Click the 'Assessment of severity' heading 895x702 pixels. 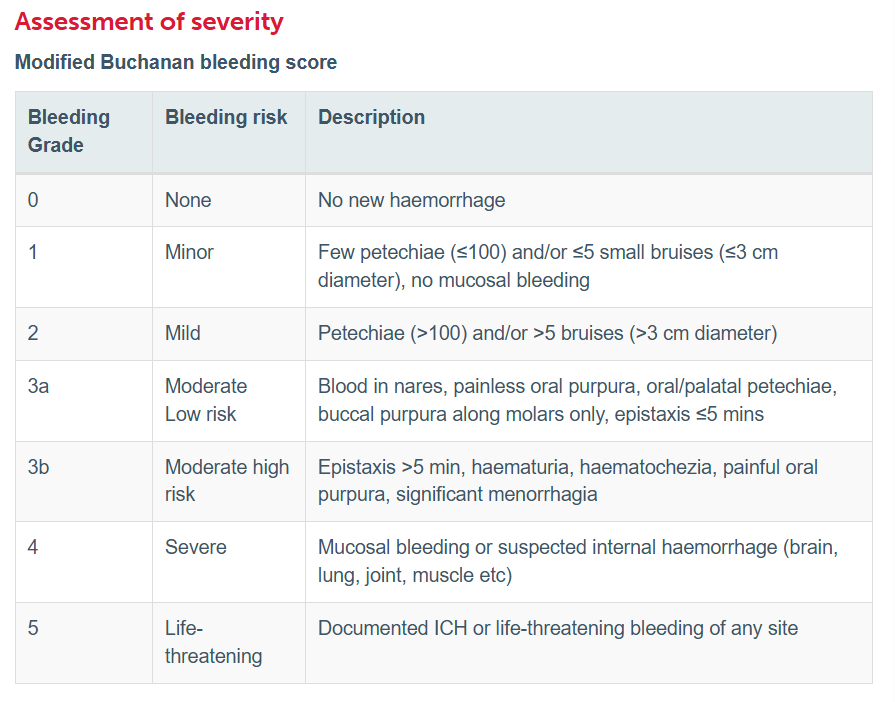(x=149, y=22)
